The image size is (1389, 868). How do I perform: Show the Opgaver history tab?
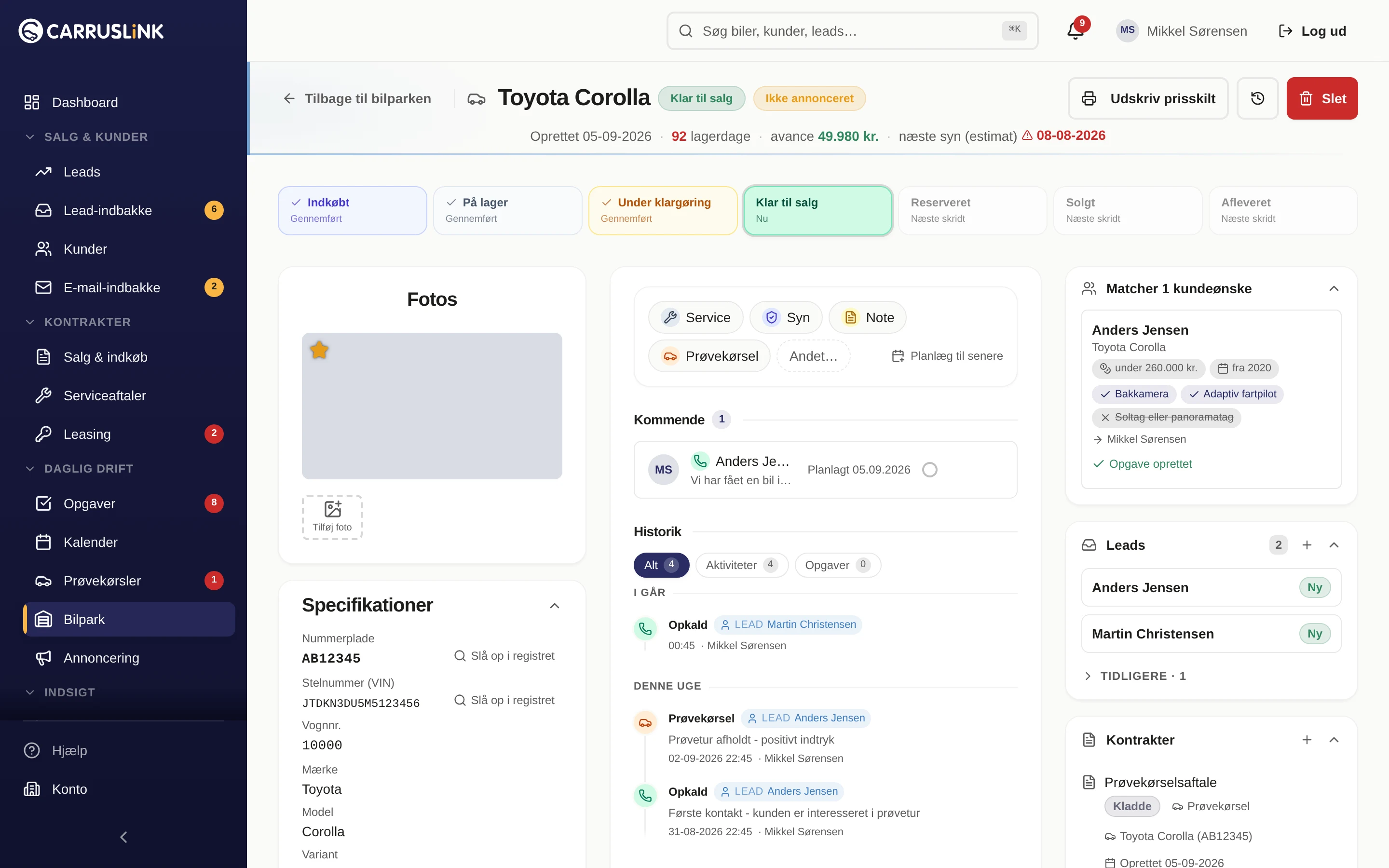coord(837,565)
